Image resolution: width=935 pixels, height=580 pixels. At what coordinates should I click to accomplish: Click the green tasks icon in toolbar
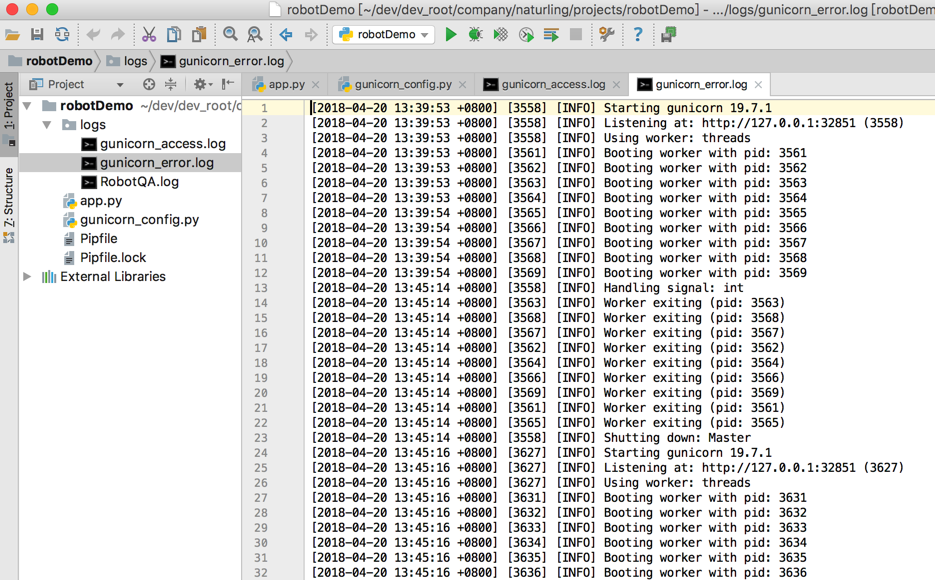[x=668, y=35]
